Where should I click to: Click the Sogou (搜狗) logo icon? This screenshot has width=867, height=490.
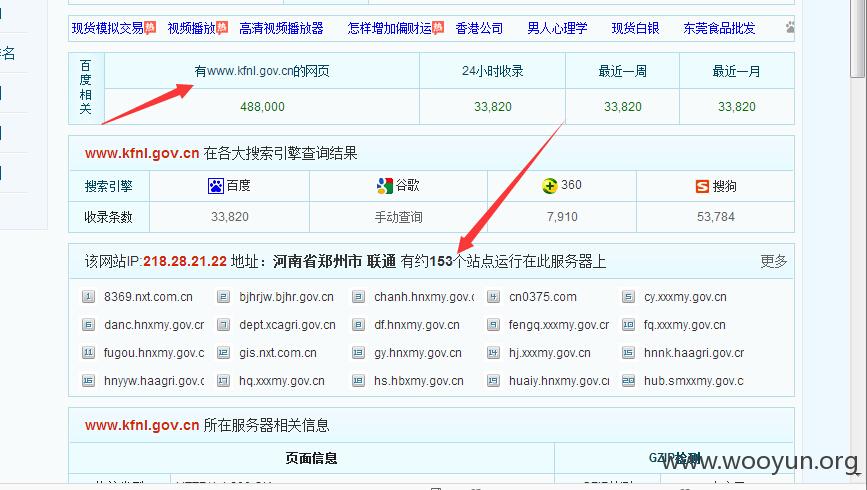702,186
